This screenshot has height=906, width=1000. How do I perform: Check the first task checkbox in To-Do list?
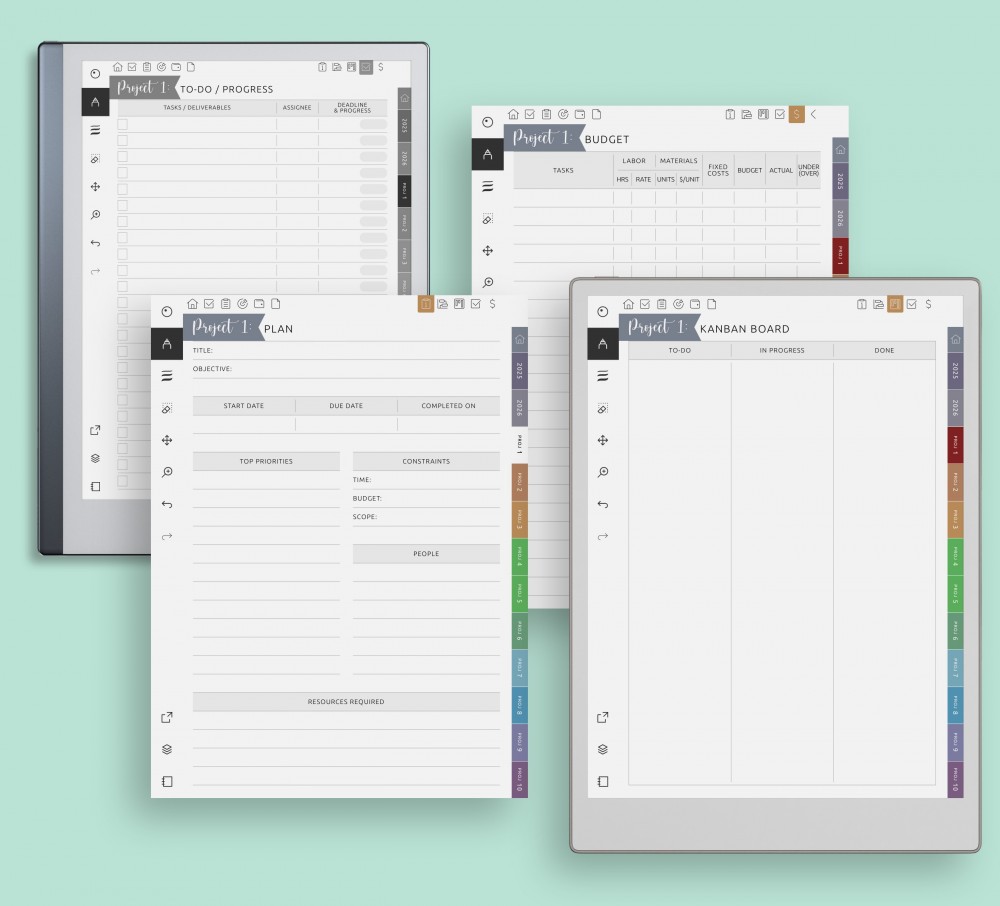(123, 125)
